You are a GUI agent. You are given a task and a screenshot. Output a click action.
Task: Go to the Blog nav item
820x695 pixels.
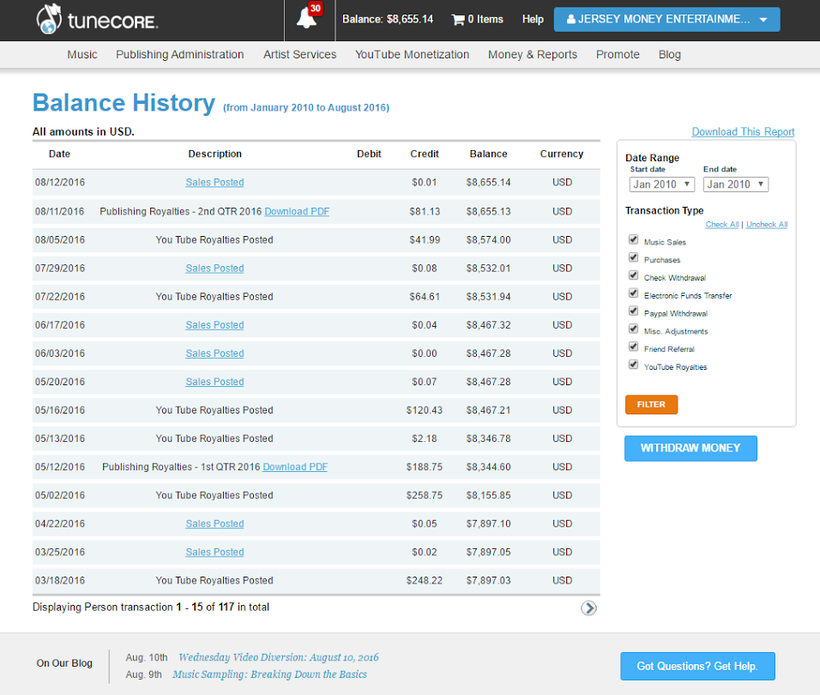[x=669, y=54]
